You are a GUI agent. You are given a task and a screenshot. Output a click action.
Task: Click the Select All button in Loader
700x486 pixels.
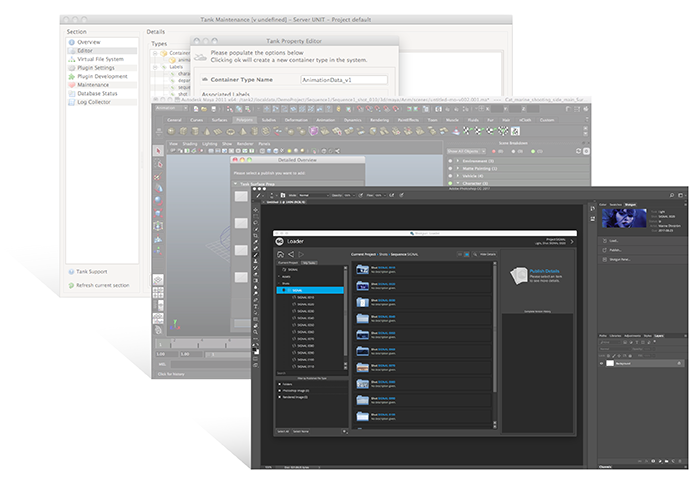(x=283, y=432)
